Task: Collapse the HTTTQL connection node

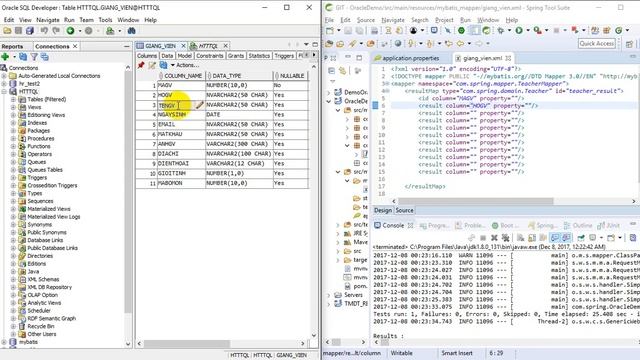Action: (4, 91)
